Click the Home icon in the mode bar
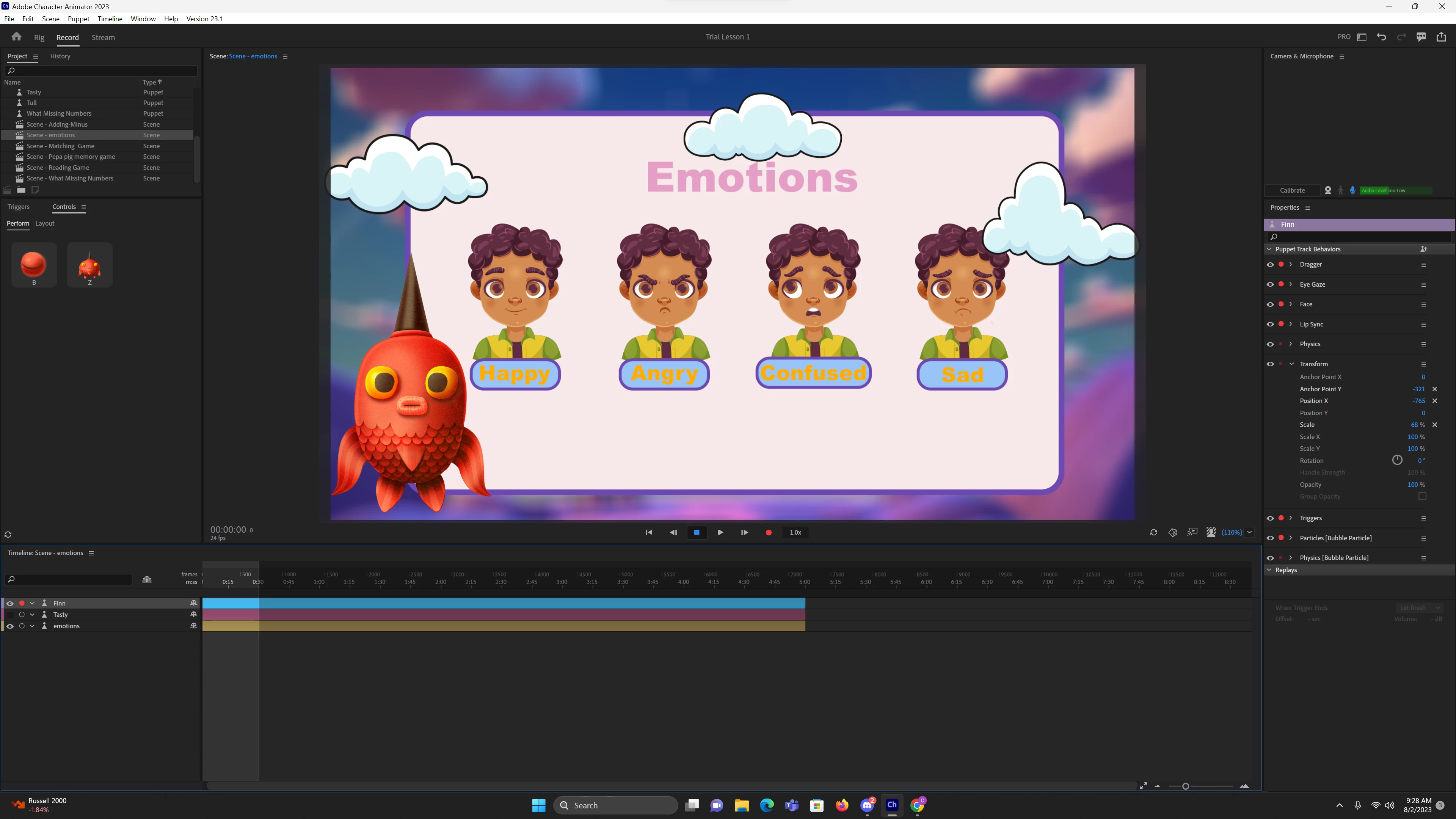The image size is (1456, 819). (x=16, y=37)
